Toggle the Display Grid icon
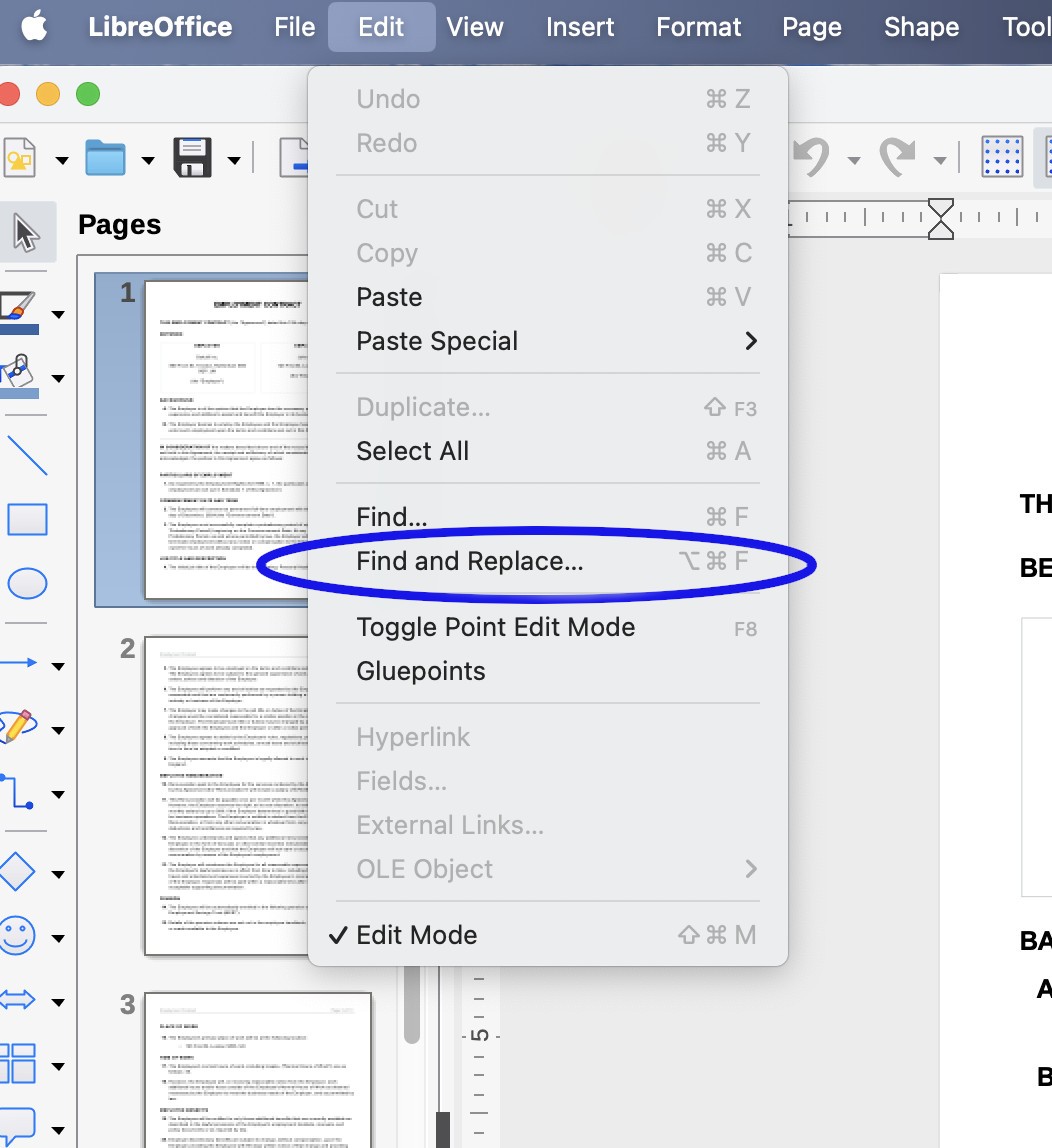Image resolution: width=1052 pixels, height=1148 pixels. coord(1002,157)
